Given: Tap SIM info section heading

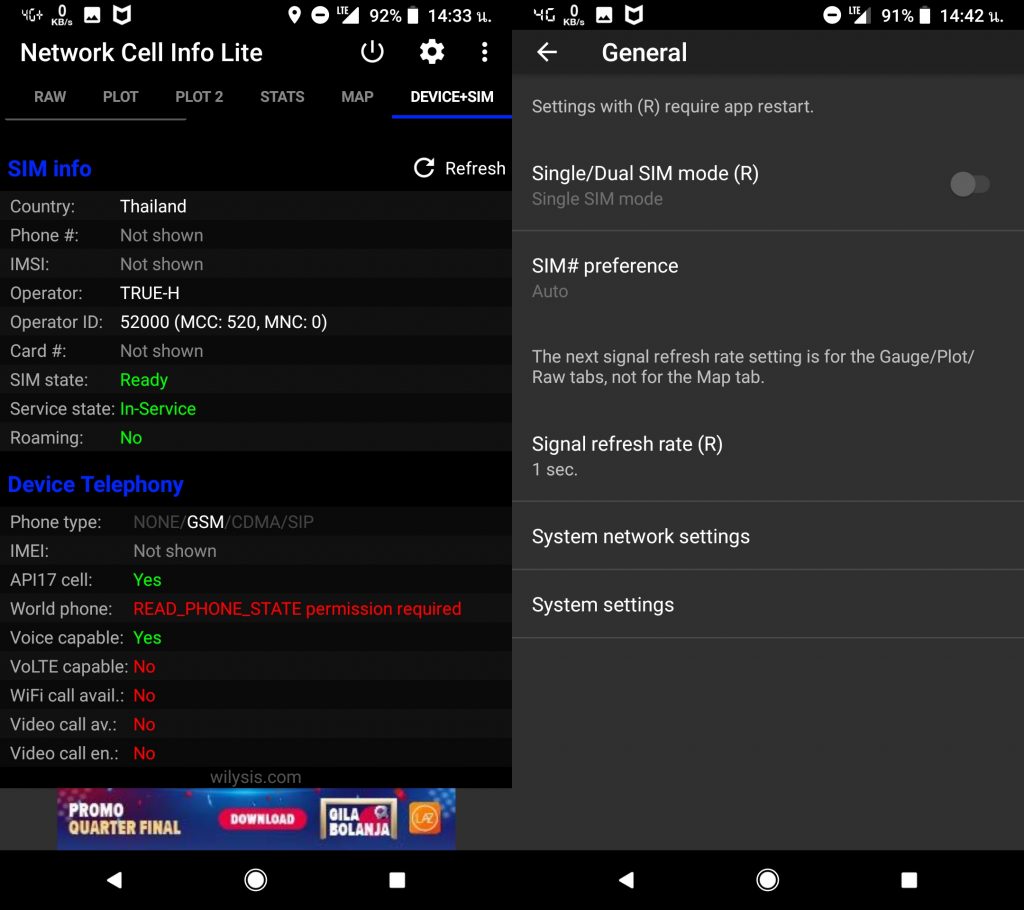Looking at the screenshot, I should 49,169.
